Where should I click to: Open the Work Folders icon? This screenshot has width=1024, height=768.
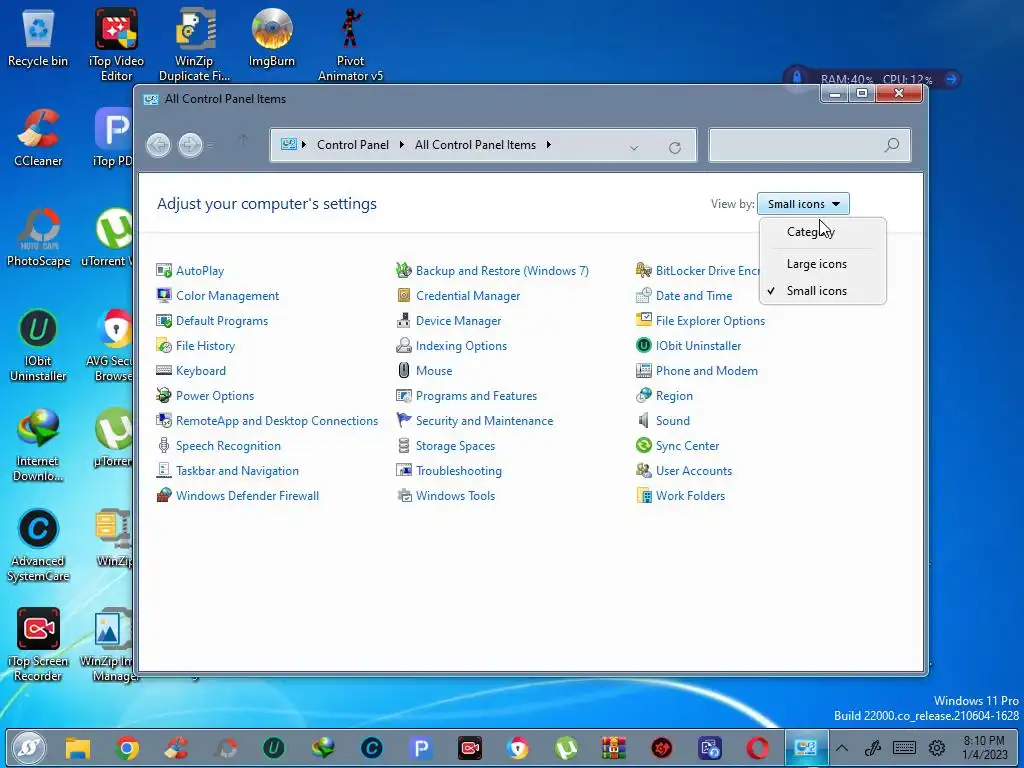click(643, 496)
